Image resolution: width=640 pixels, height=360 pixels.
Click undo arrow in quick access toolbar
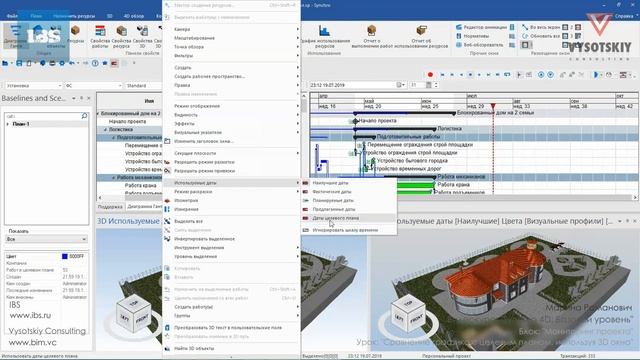pos(72,63)
